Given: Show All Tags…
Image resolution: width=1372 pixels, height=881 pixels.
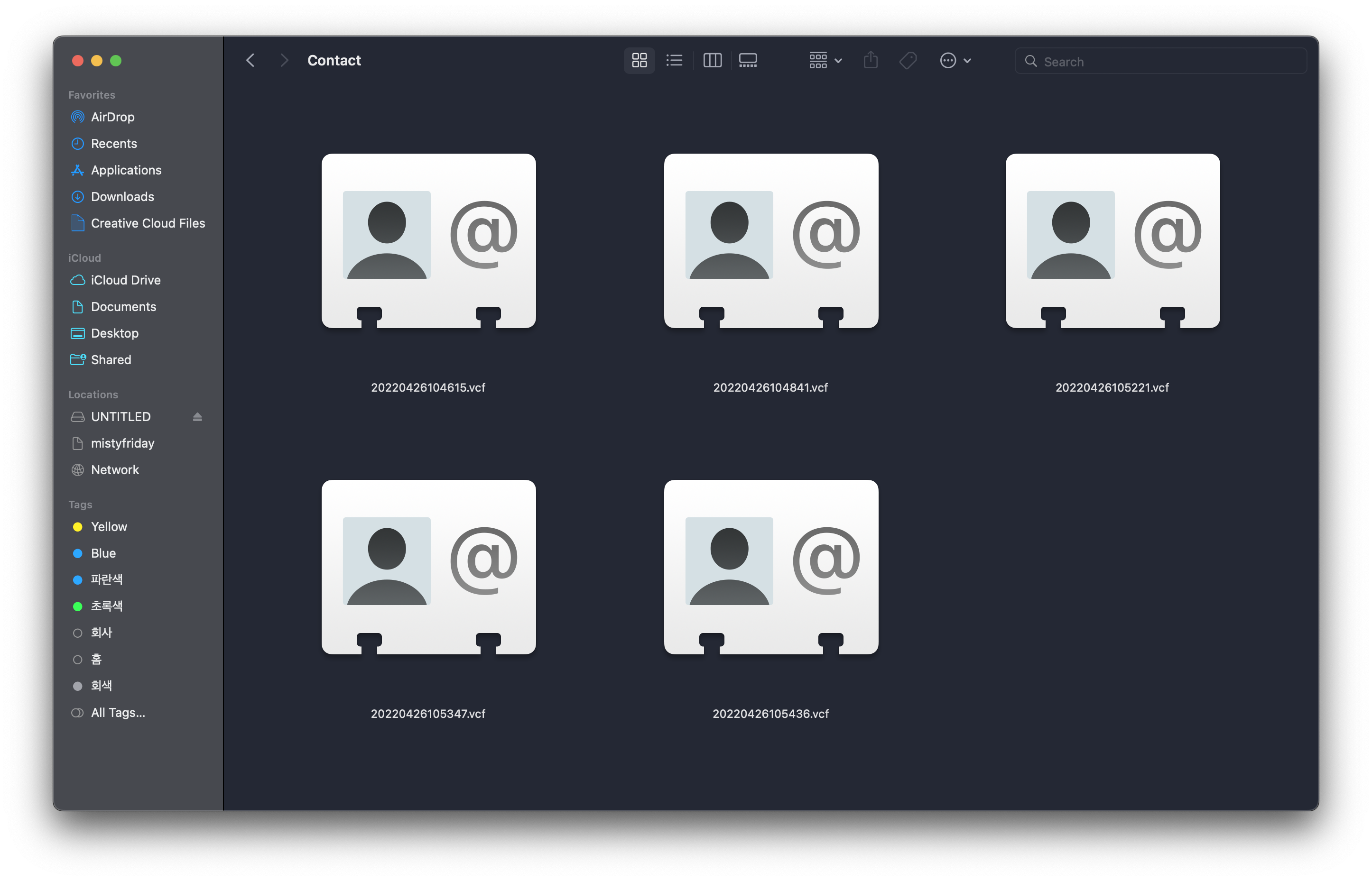Looking at the screenshot, I should [x=118, y=712].
